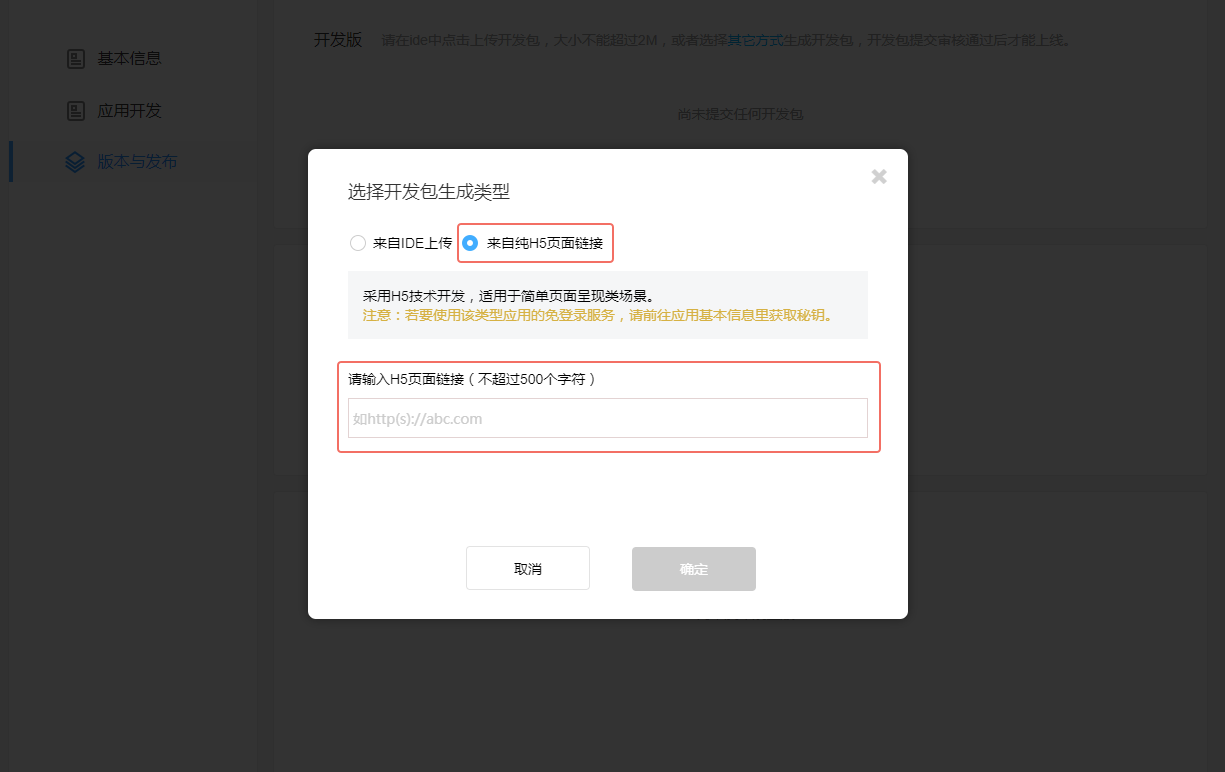
Task: Click the 尚未提交任何开发包 message
Action: pos(740,114)
